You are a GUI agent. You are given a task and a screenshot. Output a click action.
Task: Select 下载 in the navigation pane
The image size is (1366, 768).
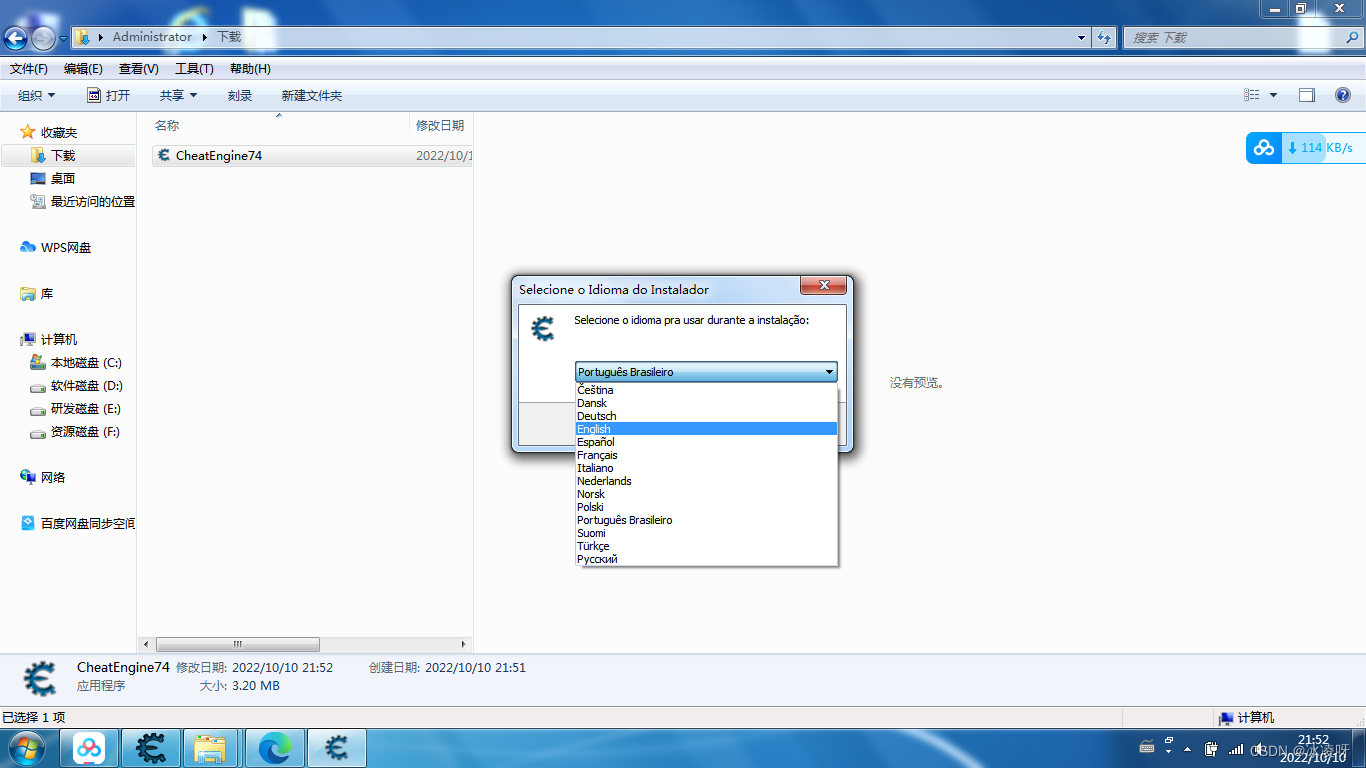63,155
